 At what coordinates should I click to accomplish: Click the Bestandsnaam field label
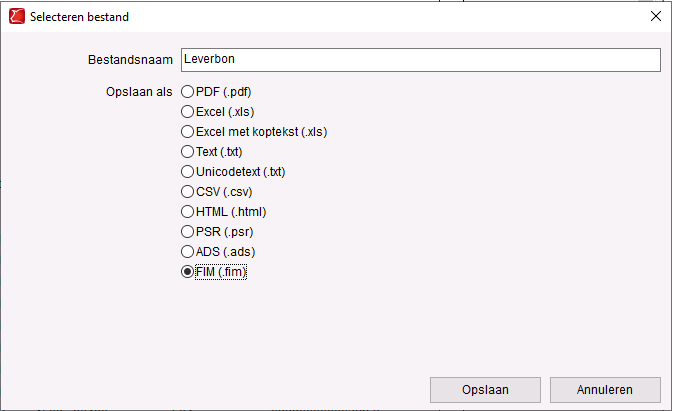pos(130,60)
